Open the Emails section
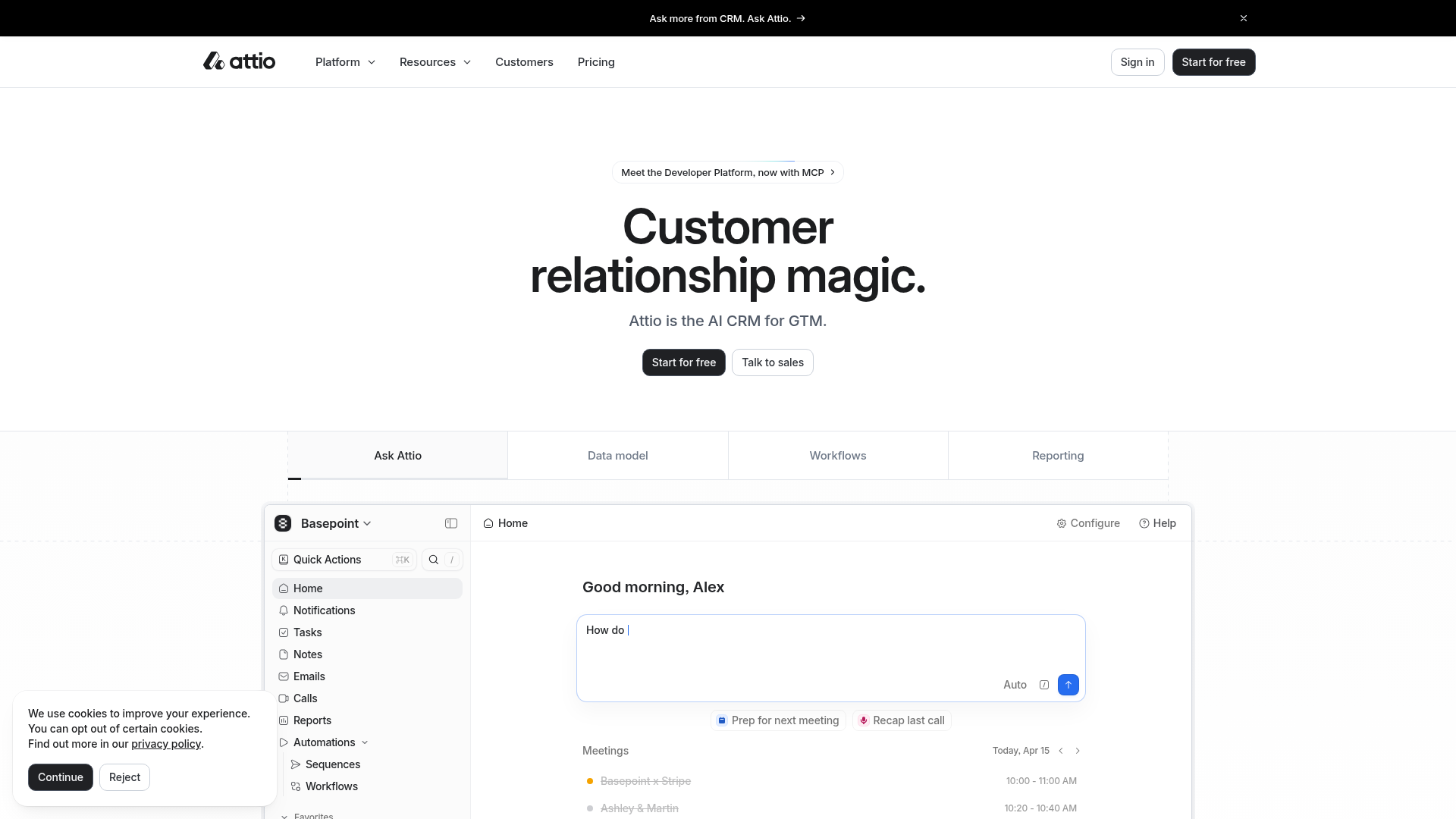 pos(309,676)
